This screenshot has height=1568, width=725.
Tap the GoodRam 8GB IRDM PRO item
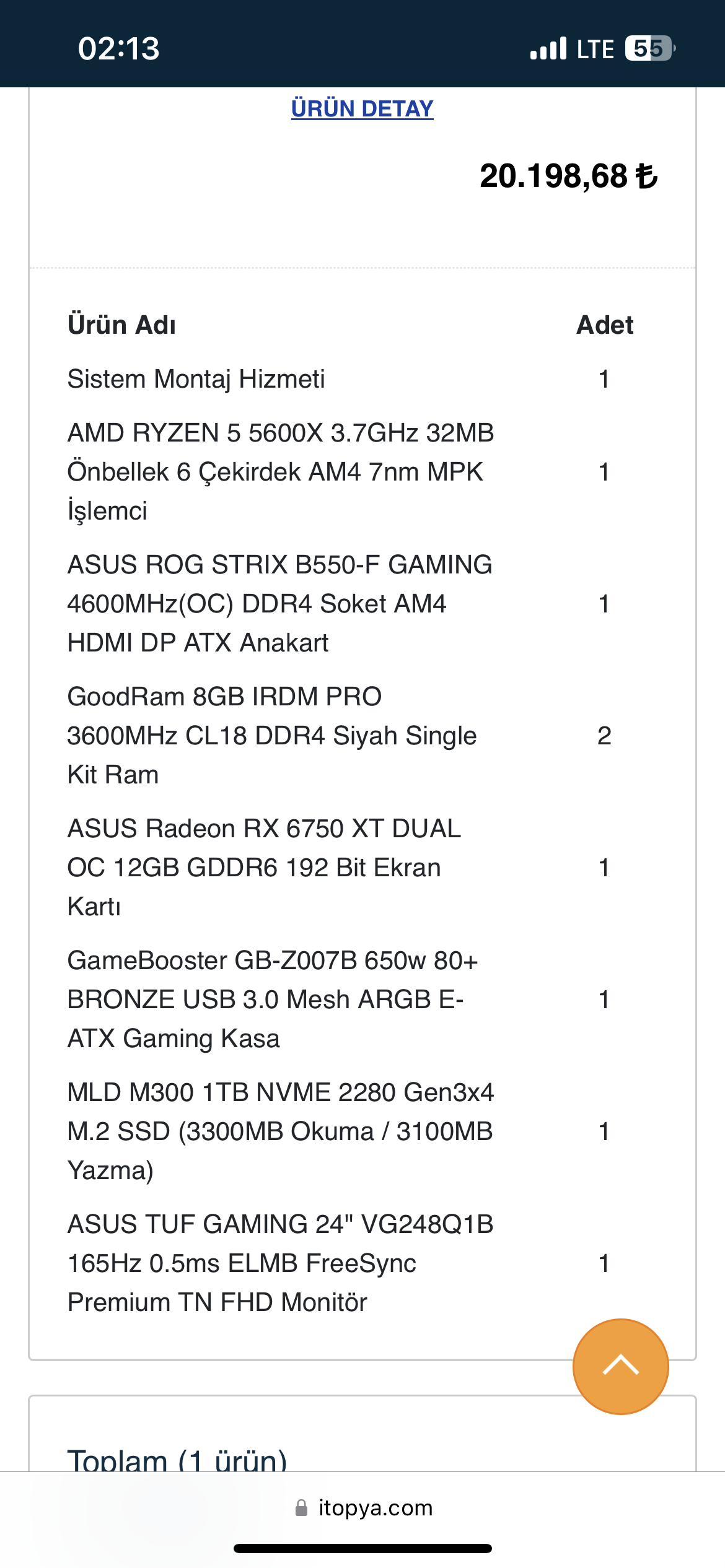[x=271, y=736]
